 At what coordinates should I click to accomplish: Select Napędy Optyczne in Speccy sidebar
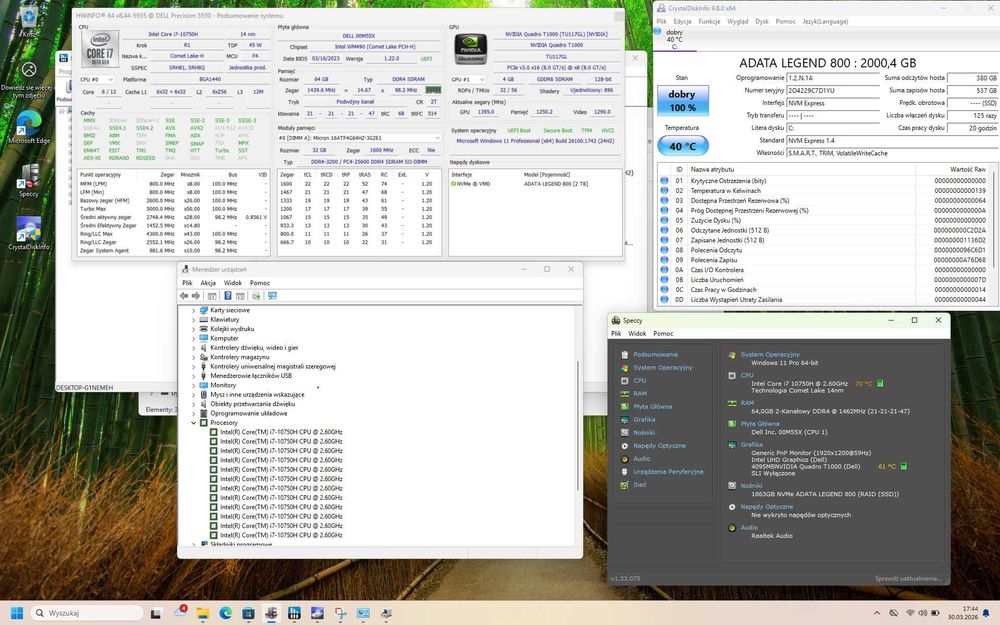659,446
